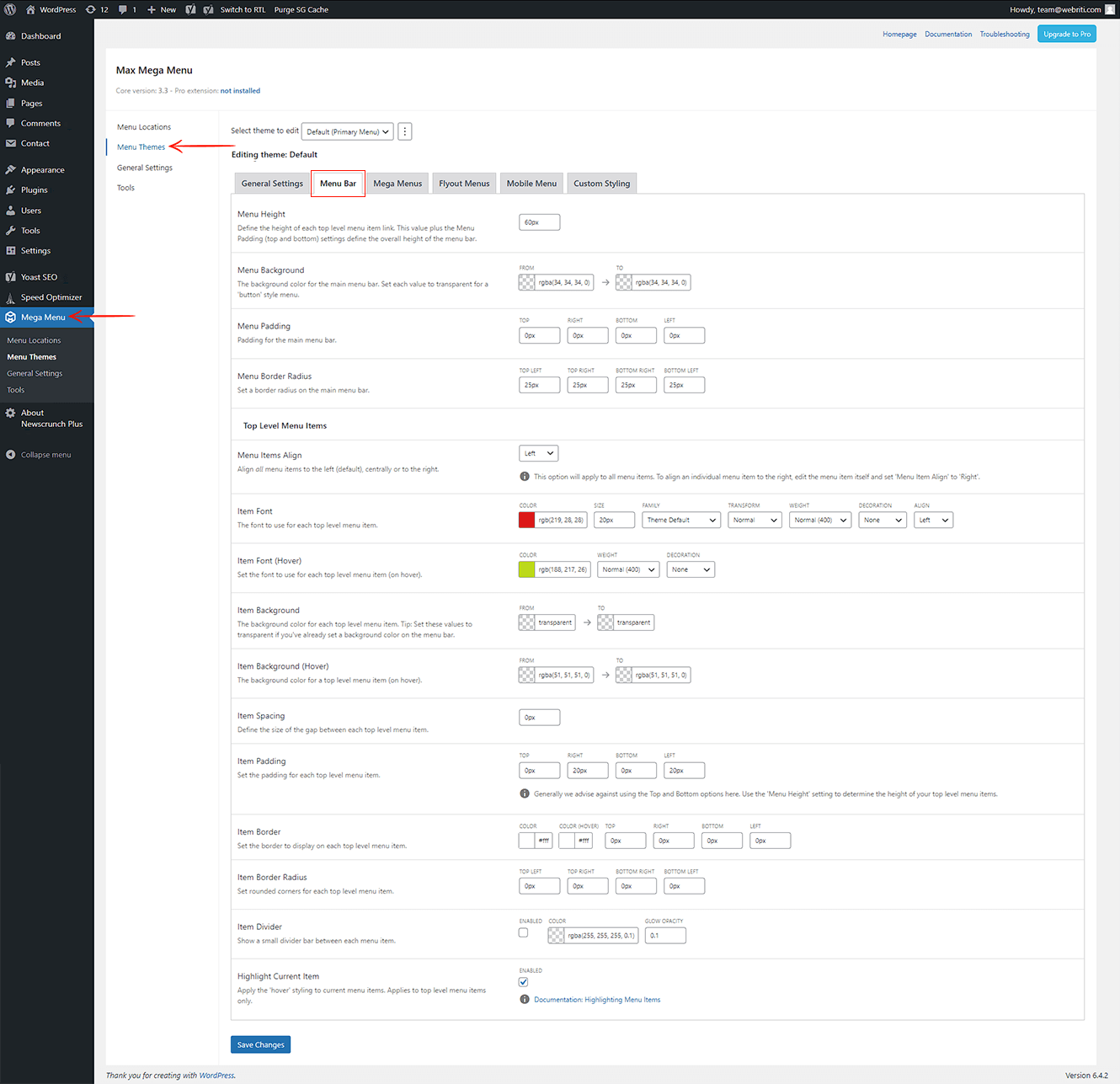Click the Item Font size input field
This screenshot has width=1120, height=1084.
615,520
